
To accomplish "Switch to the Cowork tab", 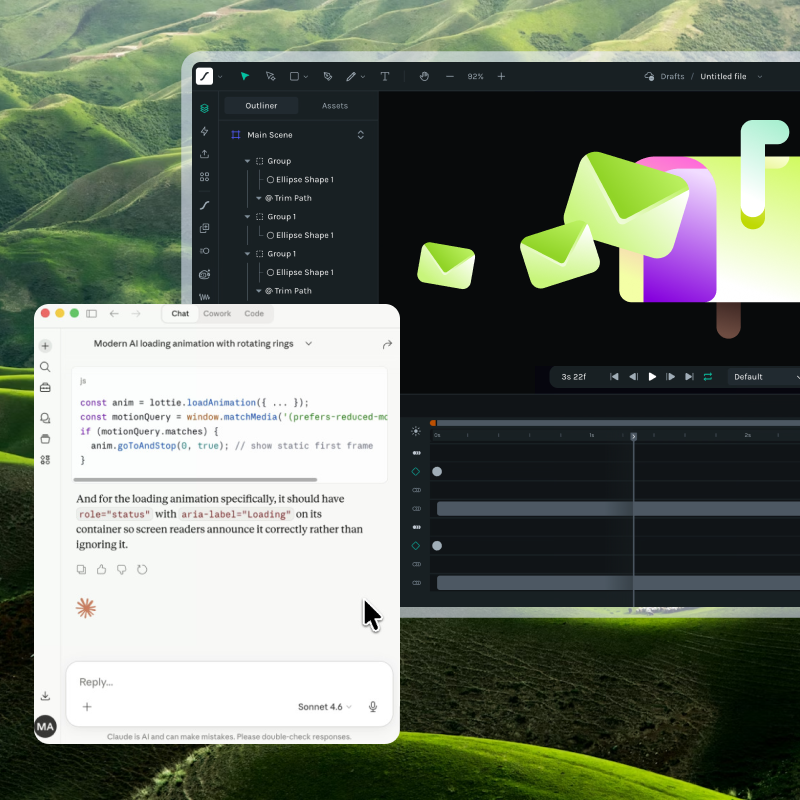I will (x=217, y=314).
